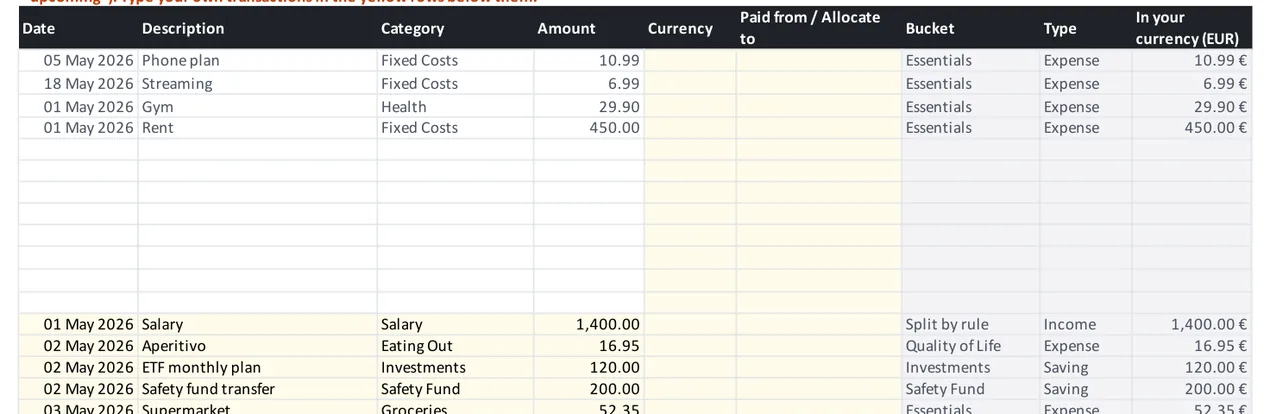The height and width of the screenshot is (414, 1270).
Task: Click the 'Aperitivo' description cell
Action: coord(257,346)
